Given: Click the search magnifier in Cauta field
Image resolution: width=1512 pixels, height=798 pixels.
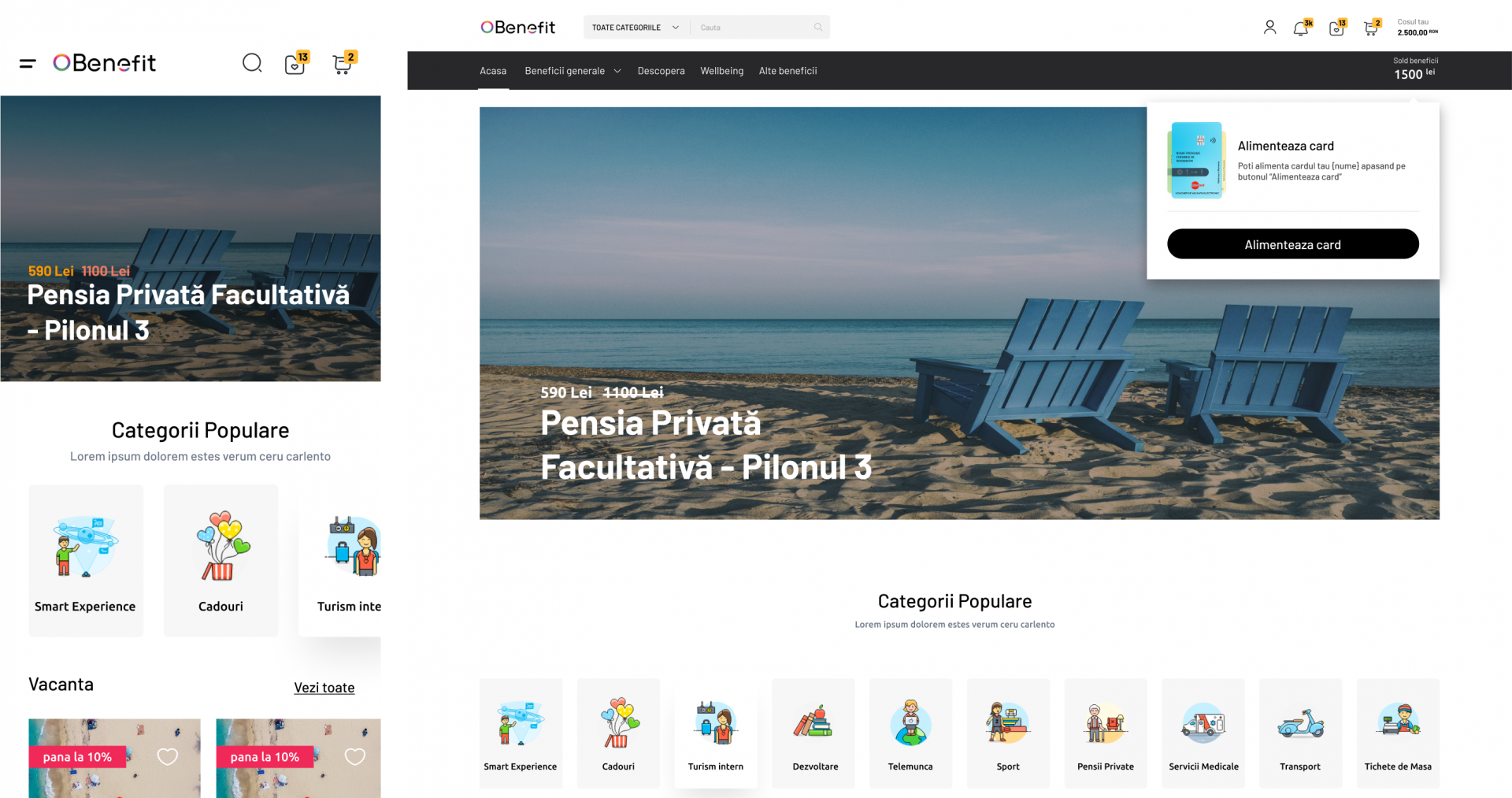Looking at the screenshot, I should (x=818, y=28).
